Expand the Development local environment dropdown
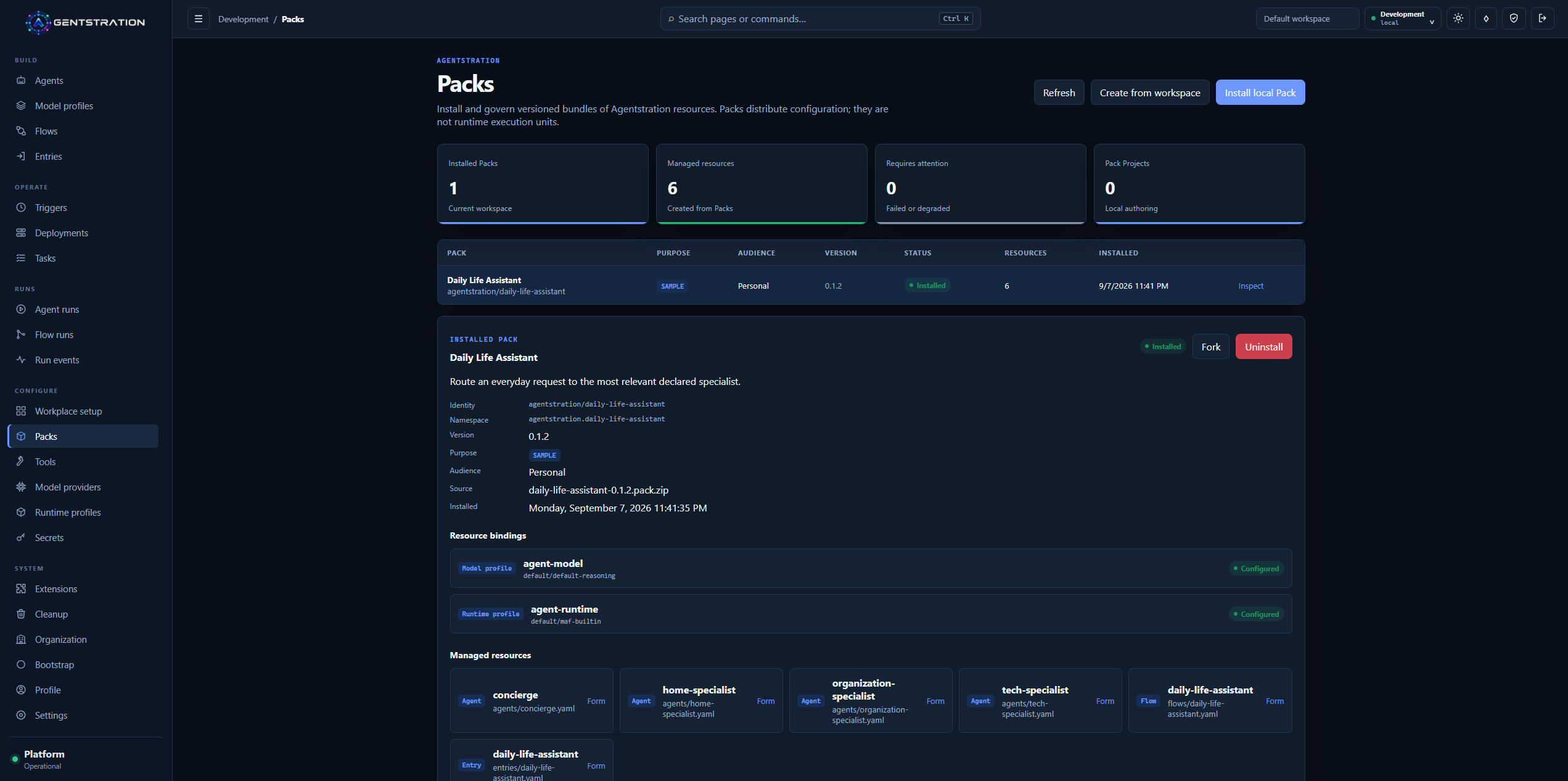 (1403, 19)
